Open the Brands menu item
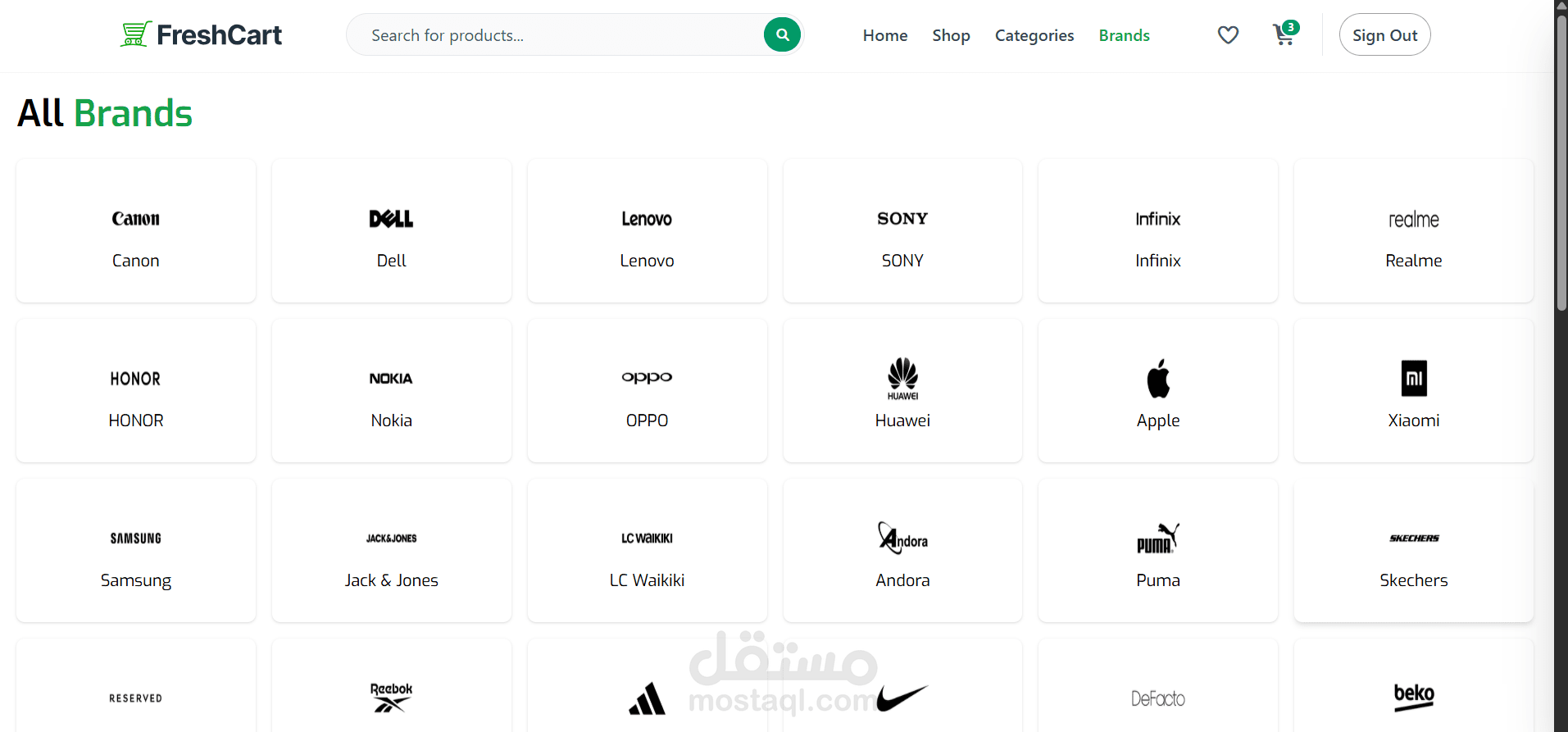Viewport: 1568px width, 732px height. pyautogui.click(x=1125, y=35)
